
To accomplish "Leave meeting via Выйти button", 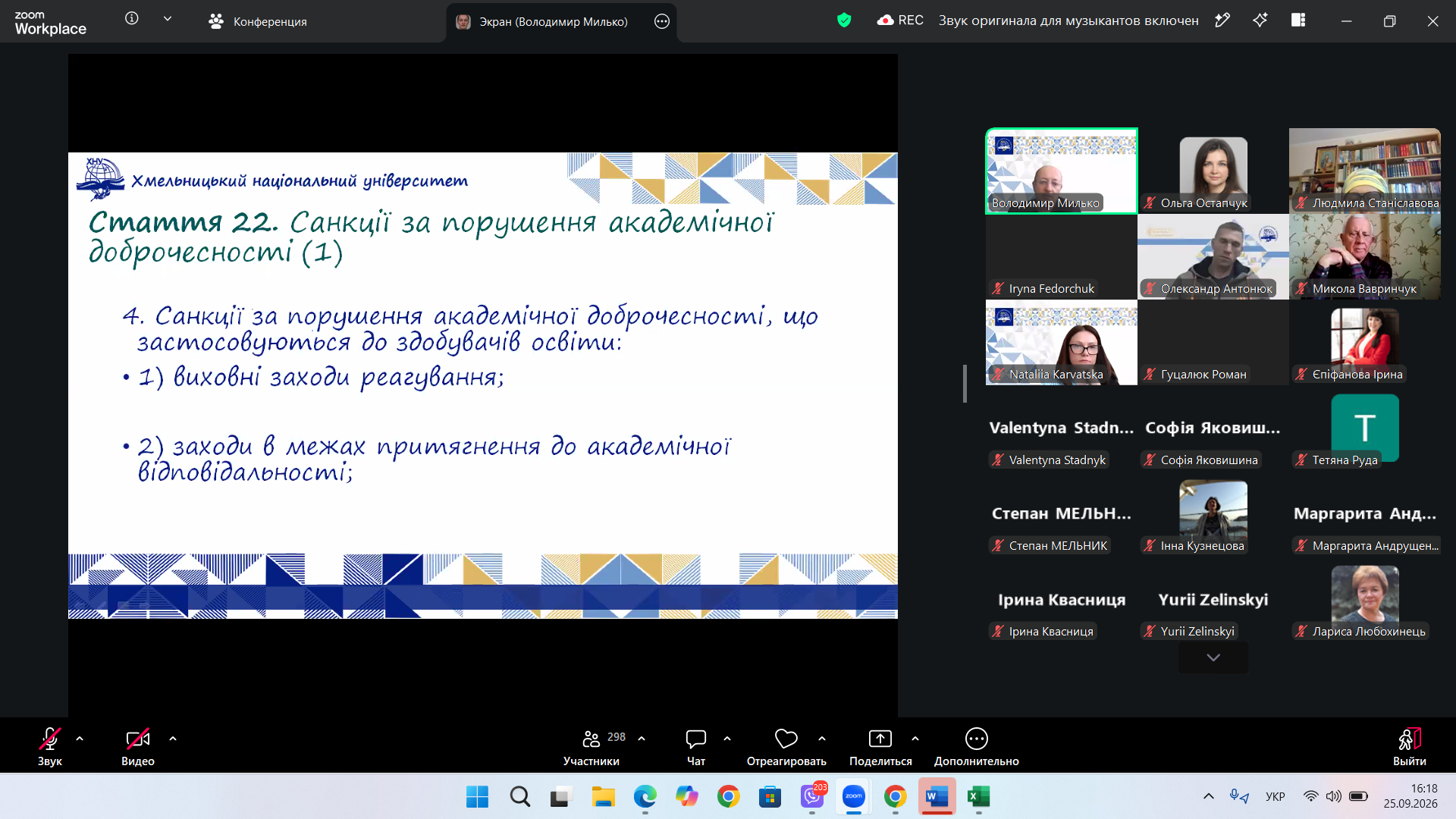I will pos(1409,748).
